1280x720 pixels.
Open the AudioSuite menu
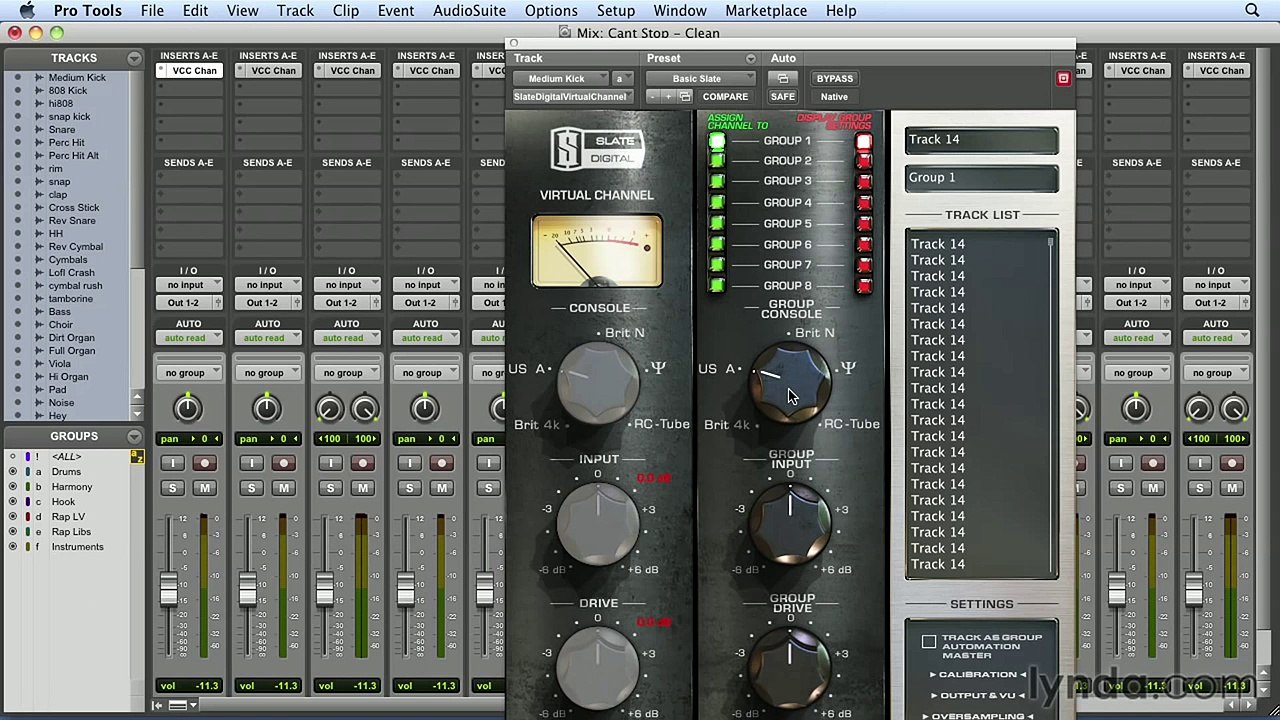[469, 11]
